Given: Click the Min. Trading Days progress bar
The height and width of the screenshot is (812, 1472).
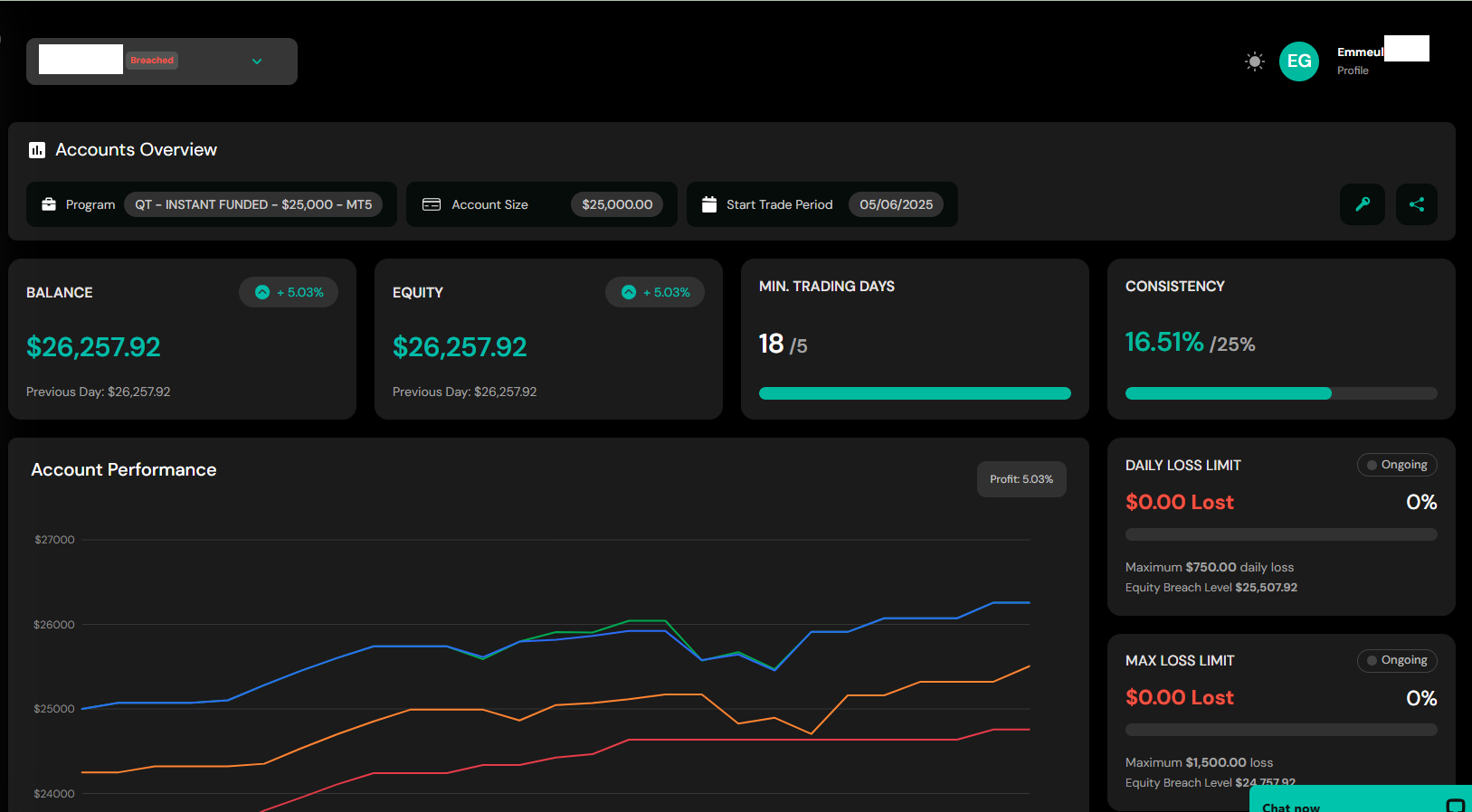Looking at the screenshot, I should pyautogui.click(x=915, y=393).
